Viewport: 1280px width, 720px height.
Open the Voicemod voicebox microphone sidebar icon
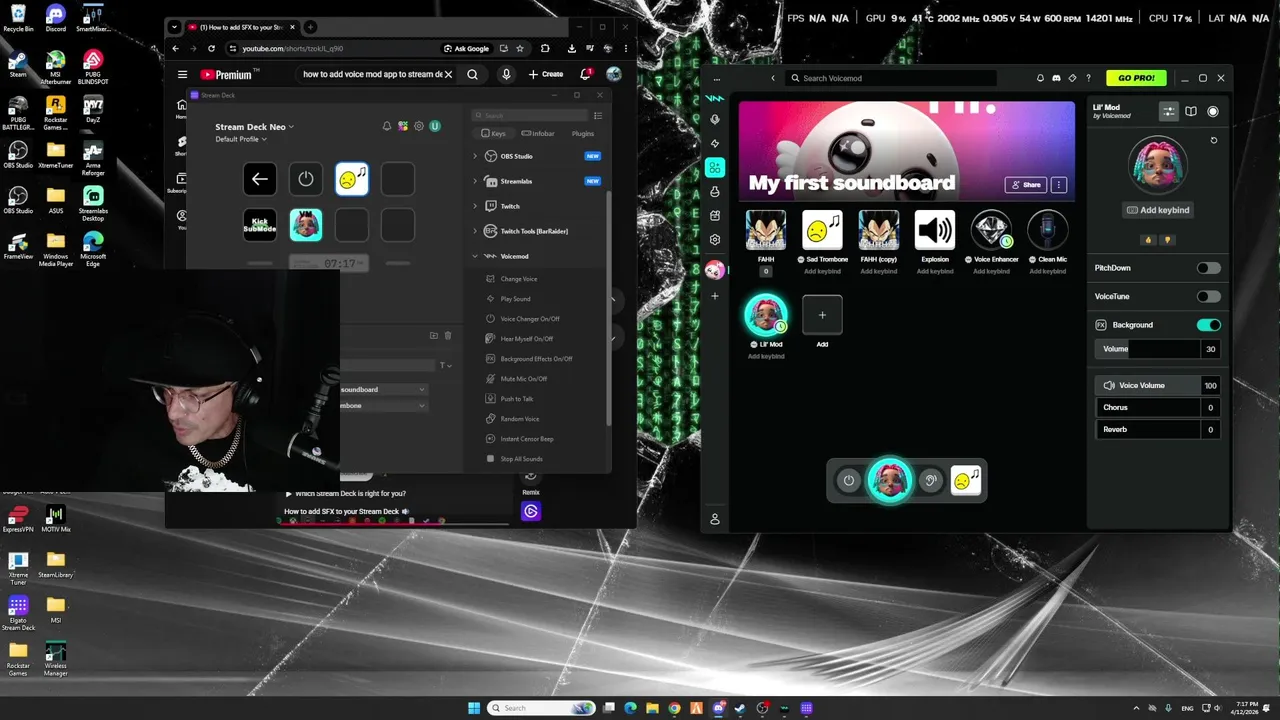click(x=715, y=119)
